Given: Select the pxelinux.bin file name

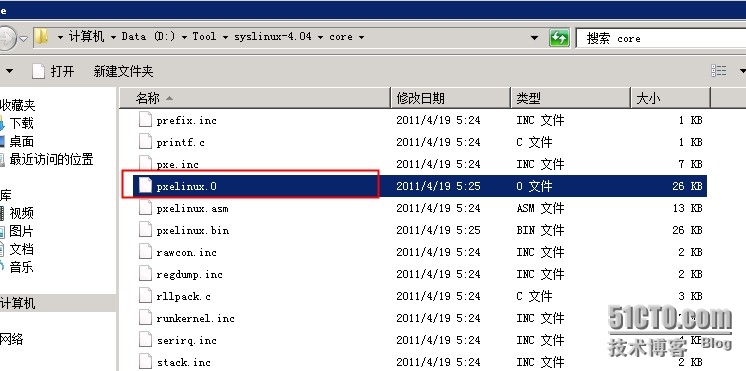Looking at the screenshot, I should (x=193, y=230).
